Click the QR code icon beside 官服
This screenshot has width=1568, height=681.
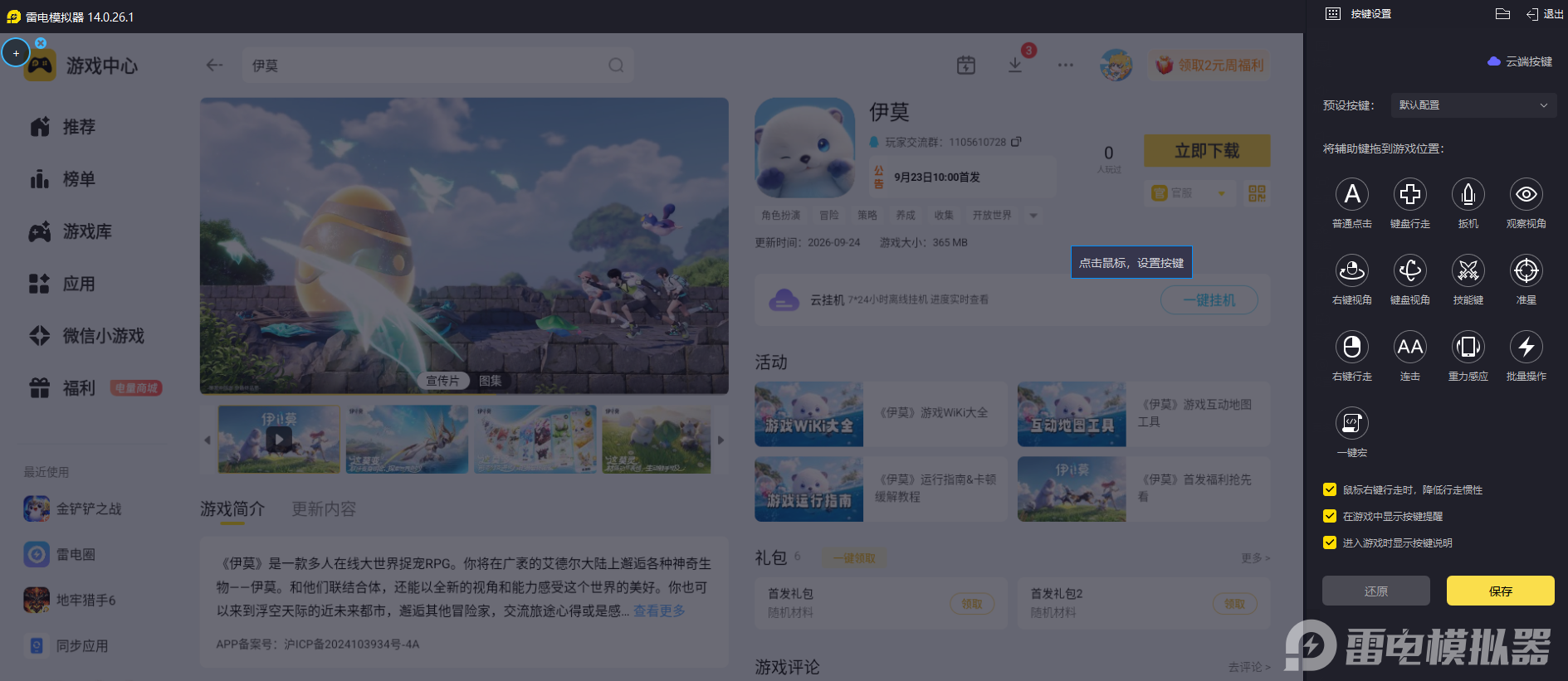pos(1257,193)
